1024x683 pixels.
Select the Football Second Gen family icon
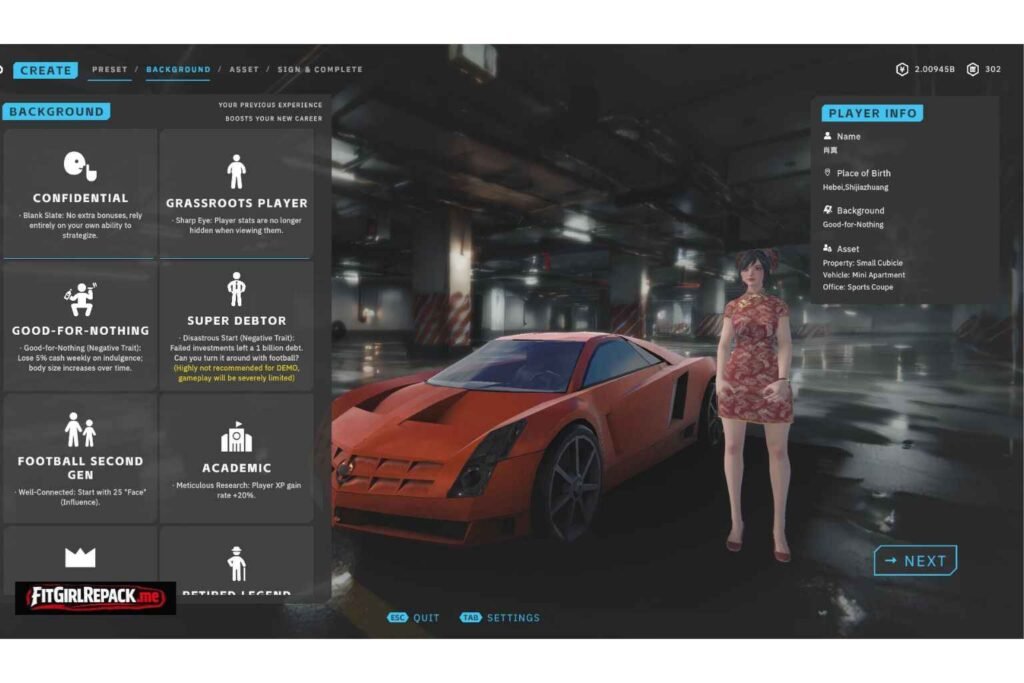[80, 430]
